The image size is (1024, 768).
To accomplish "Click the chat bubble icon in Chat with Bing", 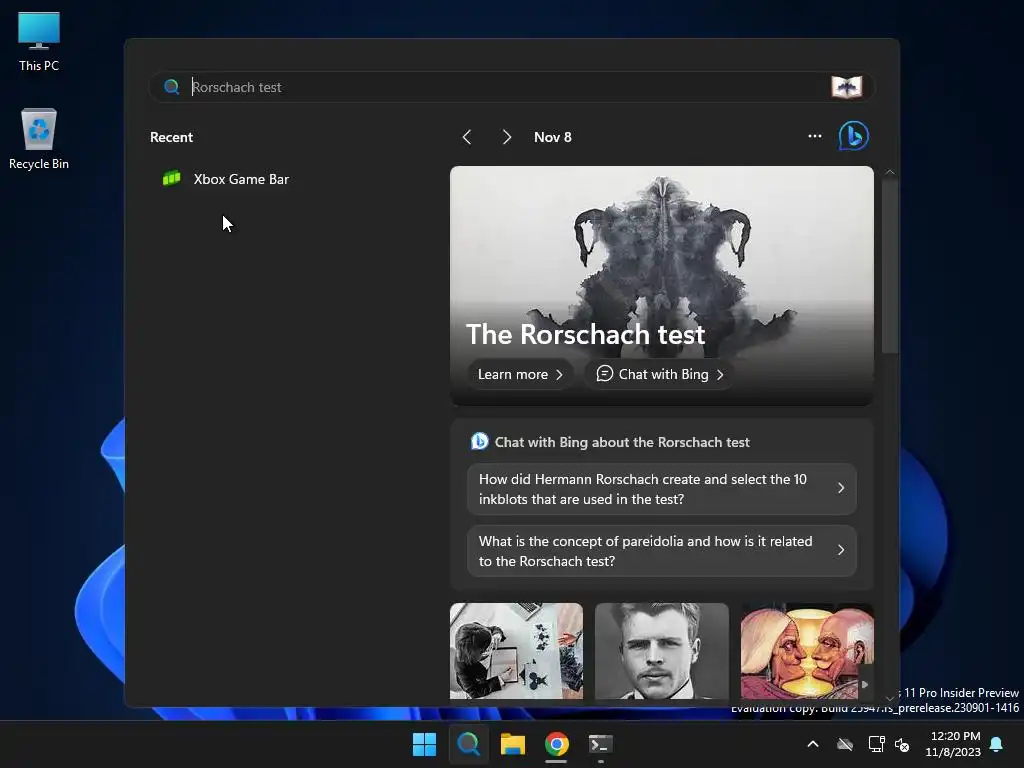I will pyautogui.click(x=605, y=374).
